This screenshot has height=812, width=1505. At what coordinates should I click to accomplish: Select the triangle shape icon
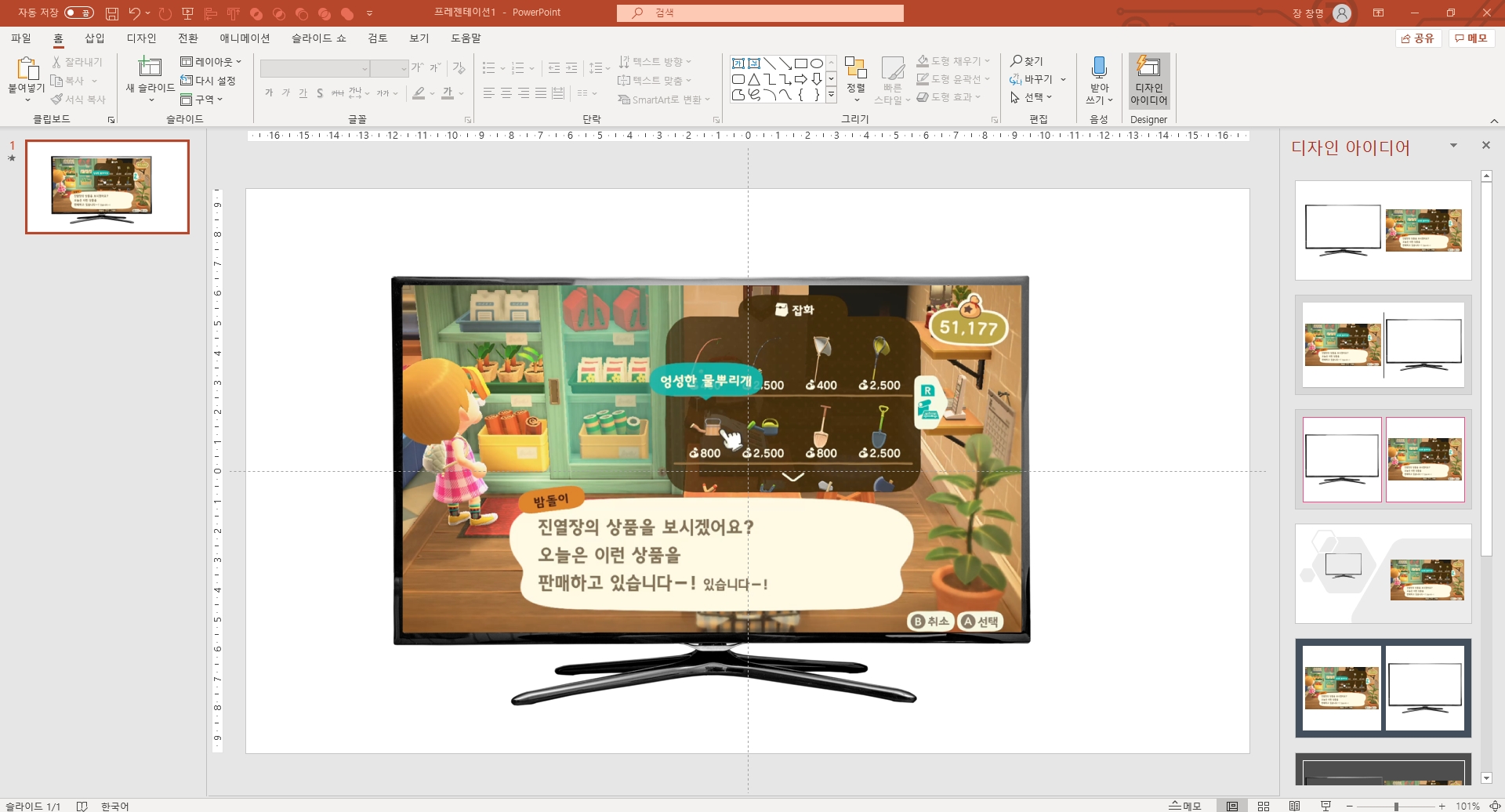(754, 79)
